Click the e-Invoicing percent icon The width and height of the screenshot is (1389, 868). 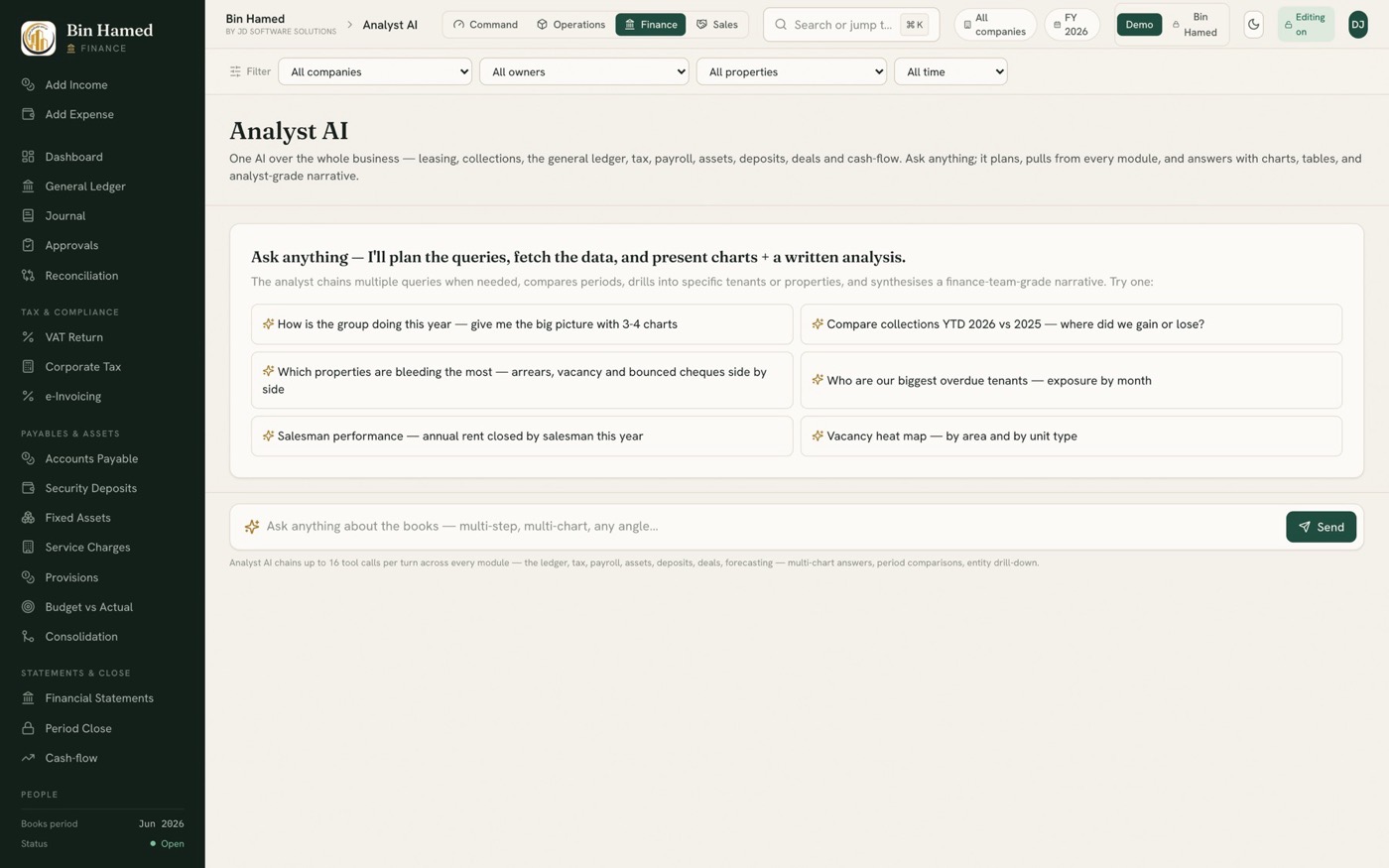tap(28, 397)
